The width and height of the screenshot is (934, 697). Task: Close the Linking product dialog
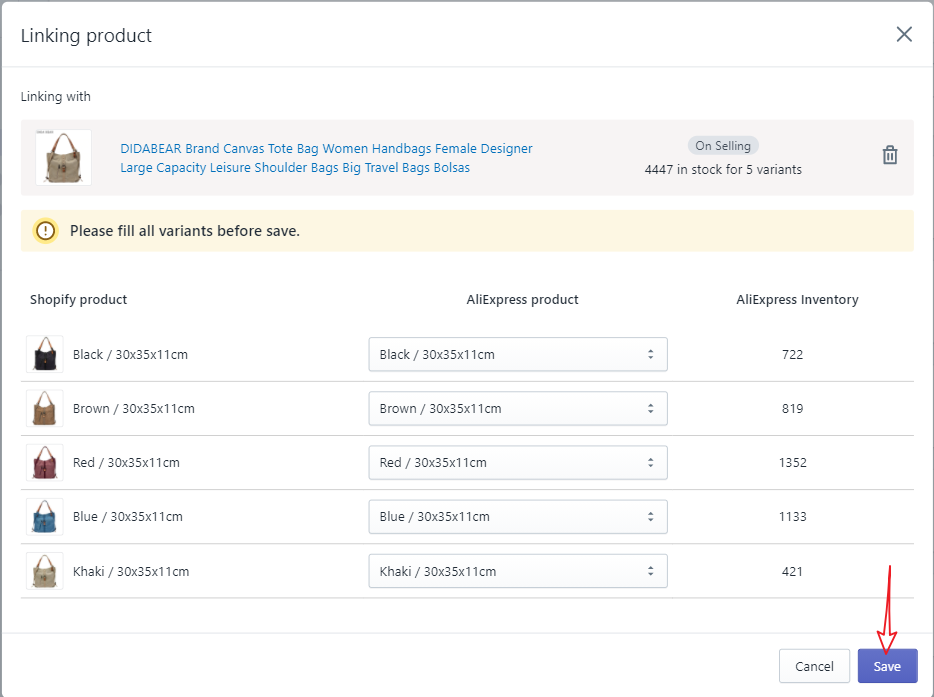[x=904, y=35]
